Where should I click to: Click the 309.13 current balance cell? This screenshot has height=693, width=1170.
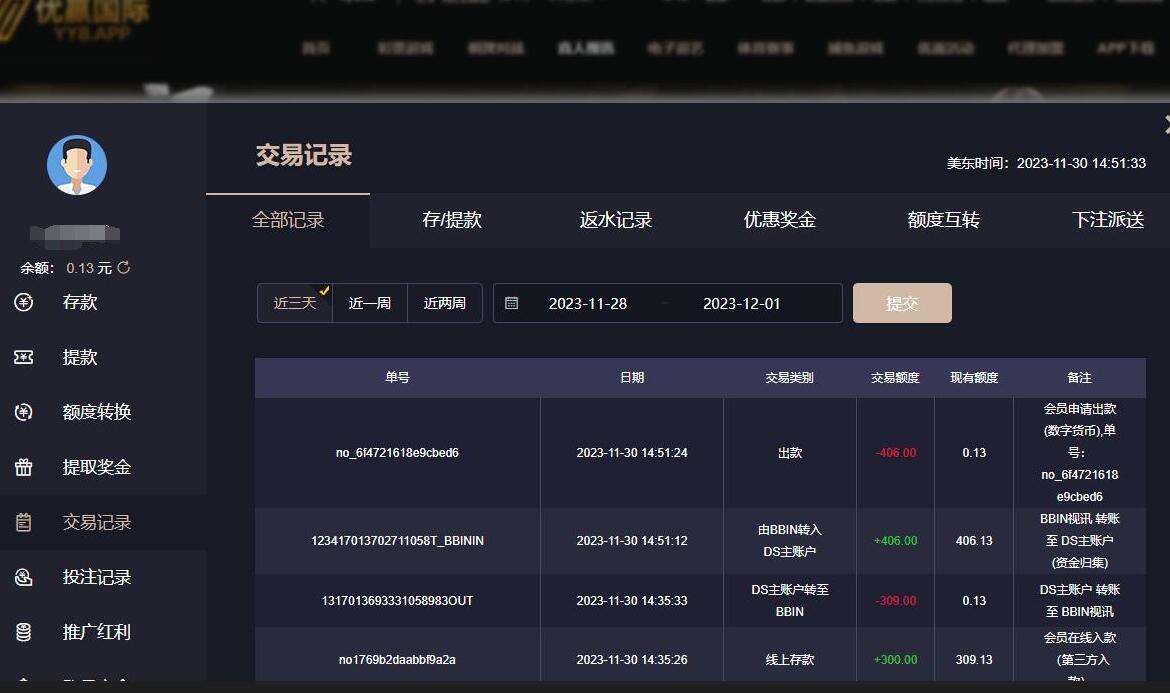[x=974, y=659]
